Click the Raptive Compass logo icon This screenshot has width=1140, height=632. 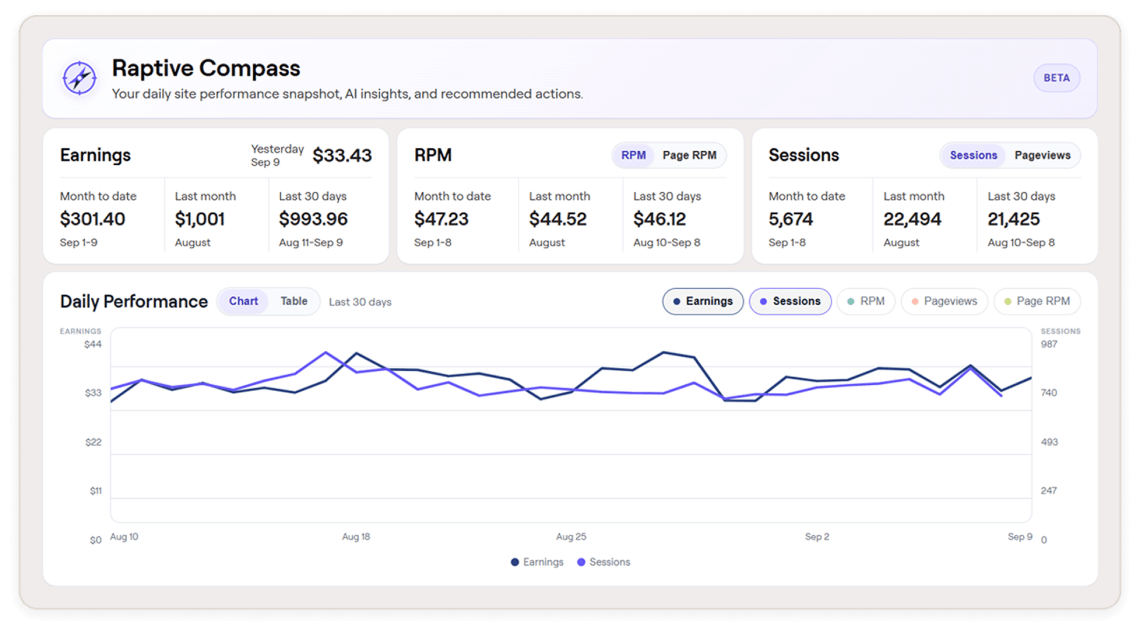tap(79, 78)
